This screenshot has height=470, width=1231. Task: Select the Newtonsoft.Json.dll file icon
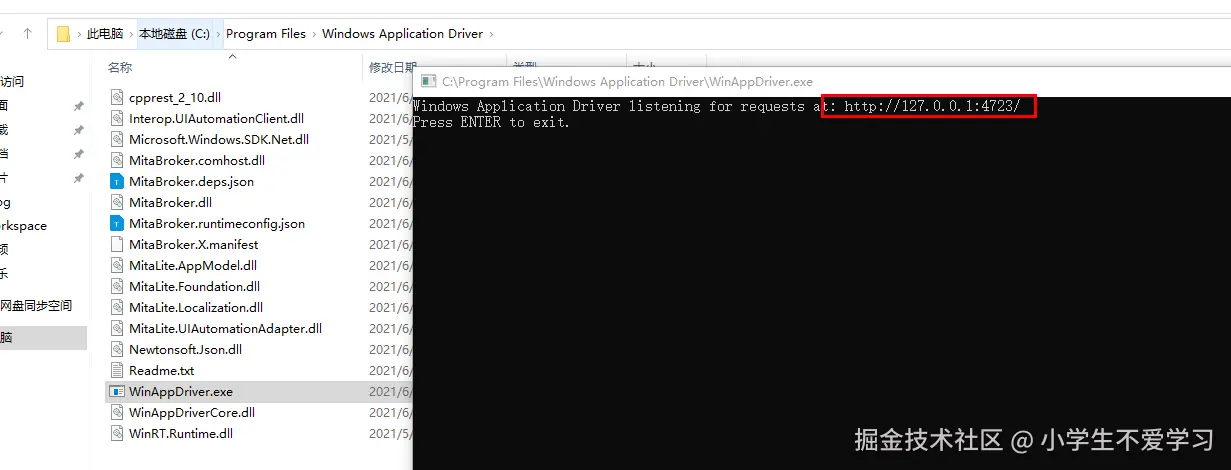(x=117, y=349)
